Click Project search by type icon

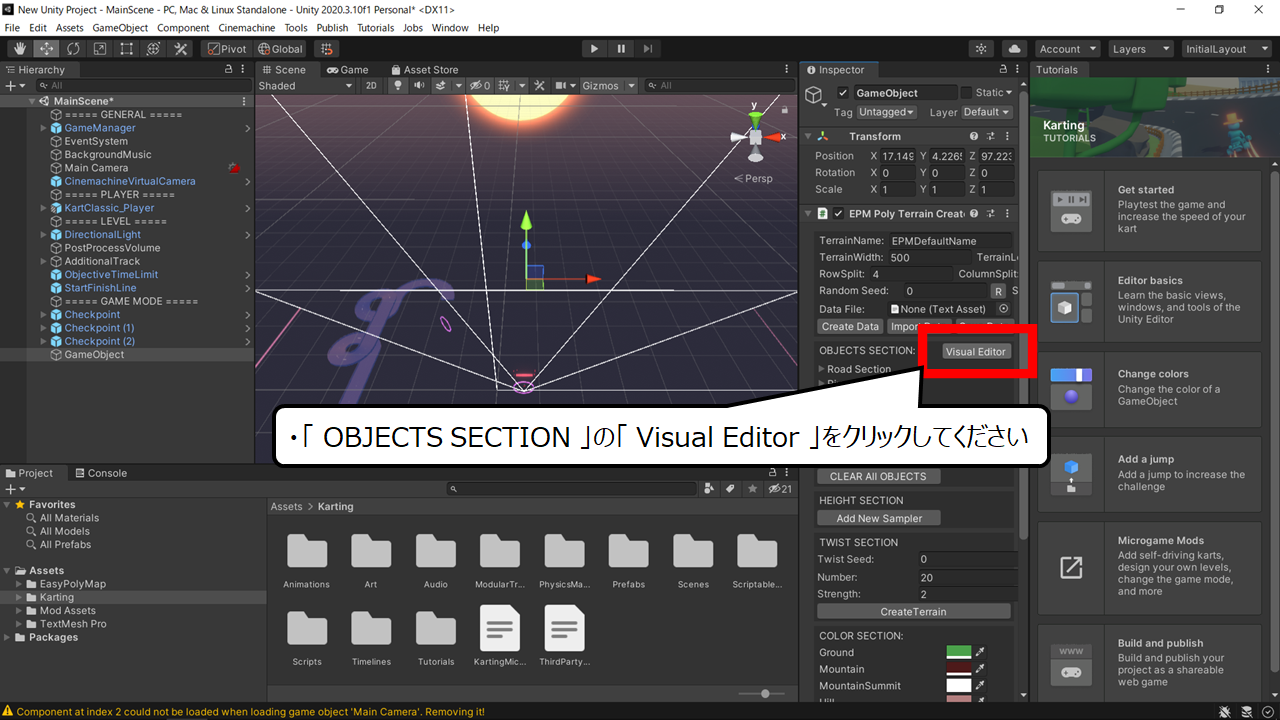[x=710, y=489]
